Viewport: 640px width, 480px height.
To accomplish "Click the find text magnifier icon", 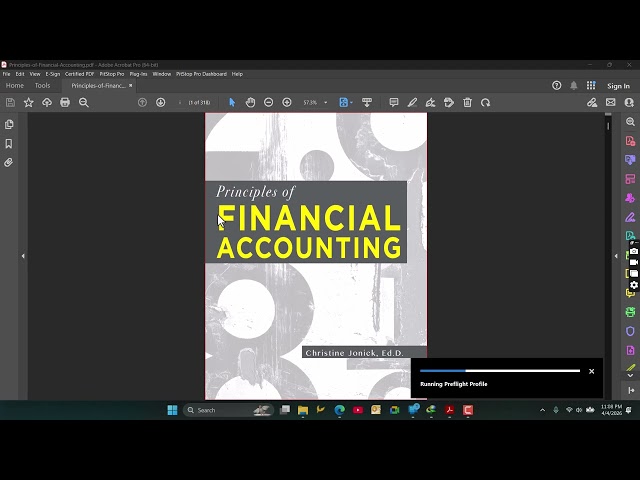I will (84, 102).
